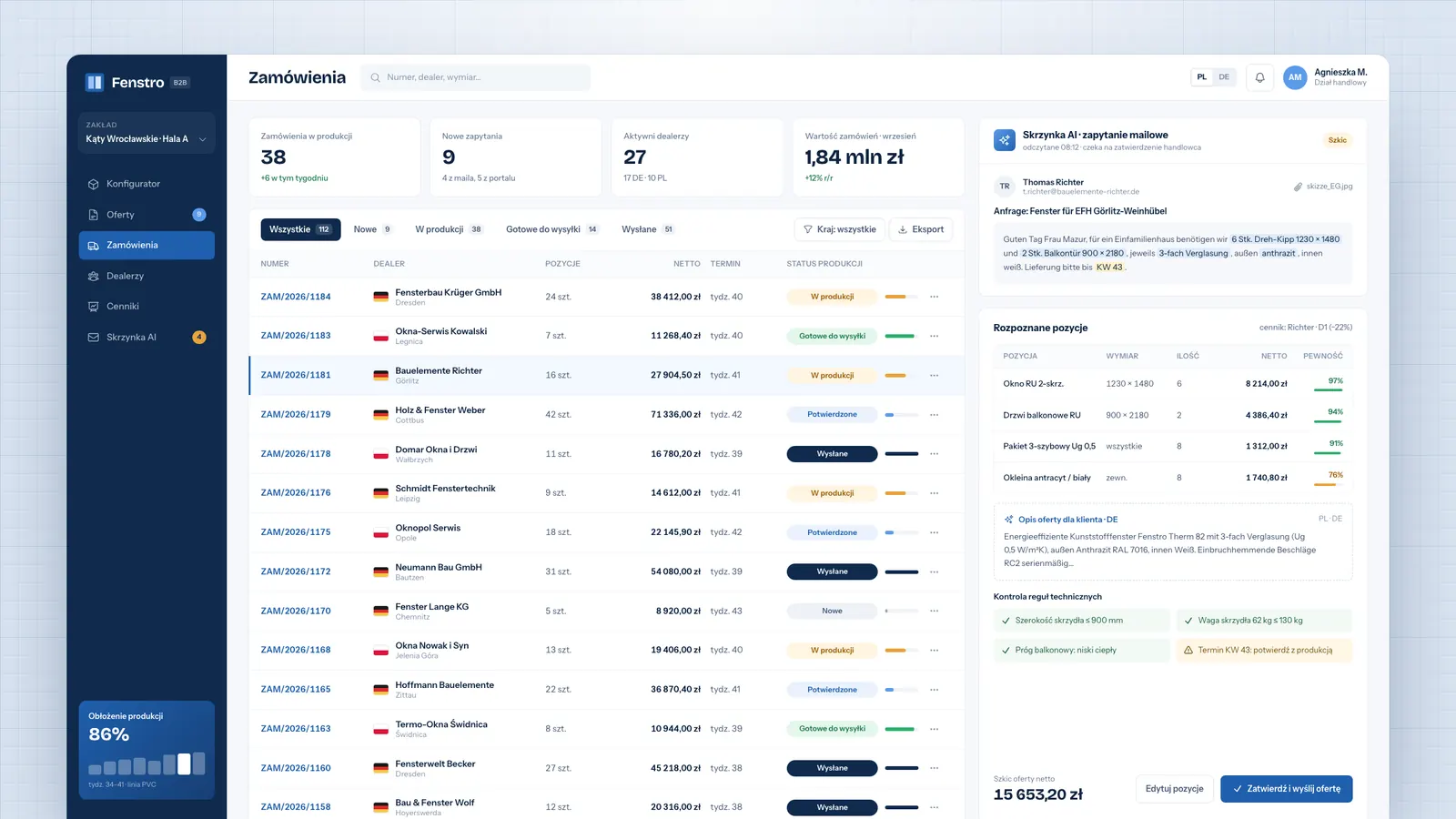Click the Edytuj pozycje button

point(1174,789)
